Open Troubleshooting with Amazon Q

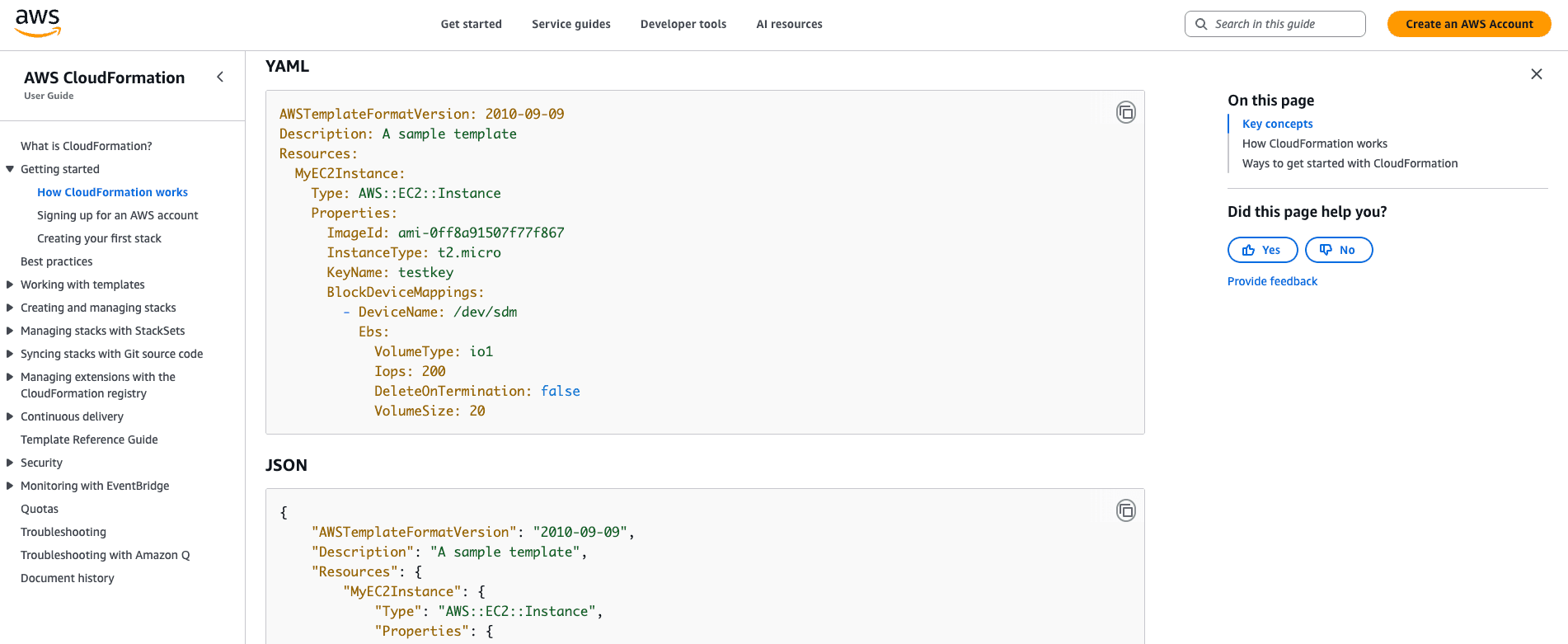click(106, 555)
